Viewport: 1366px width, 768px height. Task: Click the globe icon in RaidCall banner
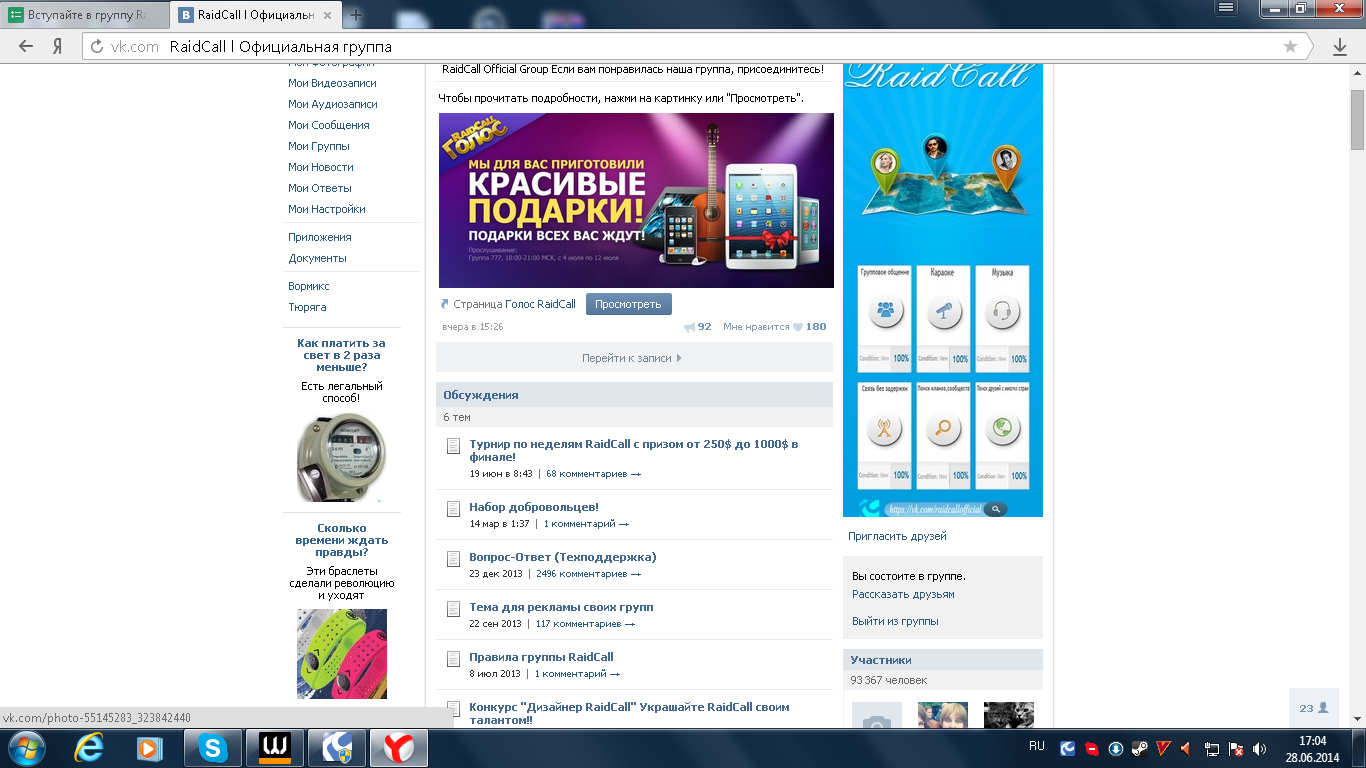1001,429
